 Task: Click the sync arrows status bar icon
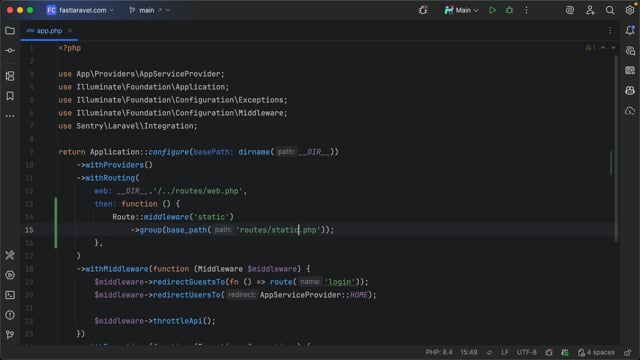[489, 352]
